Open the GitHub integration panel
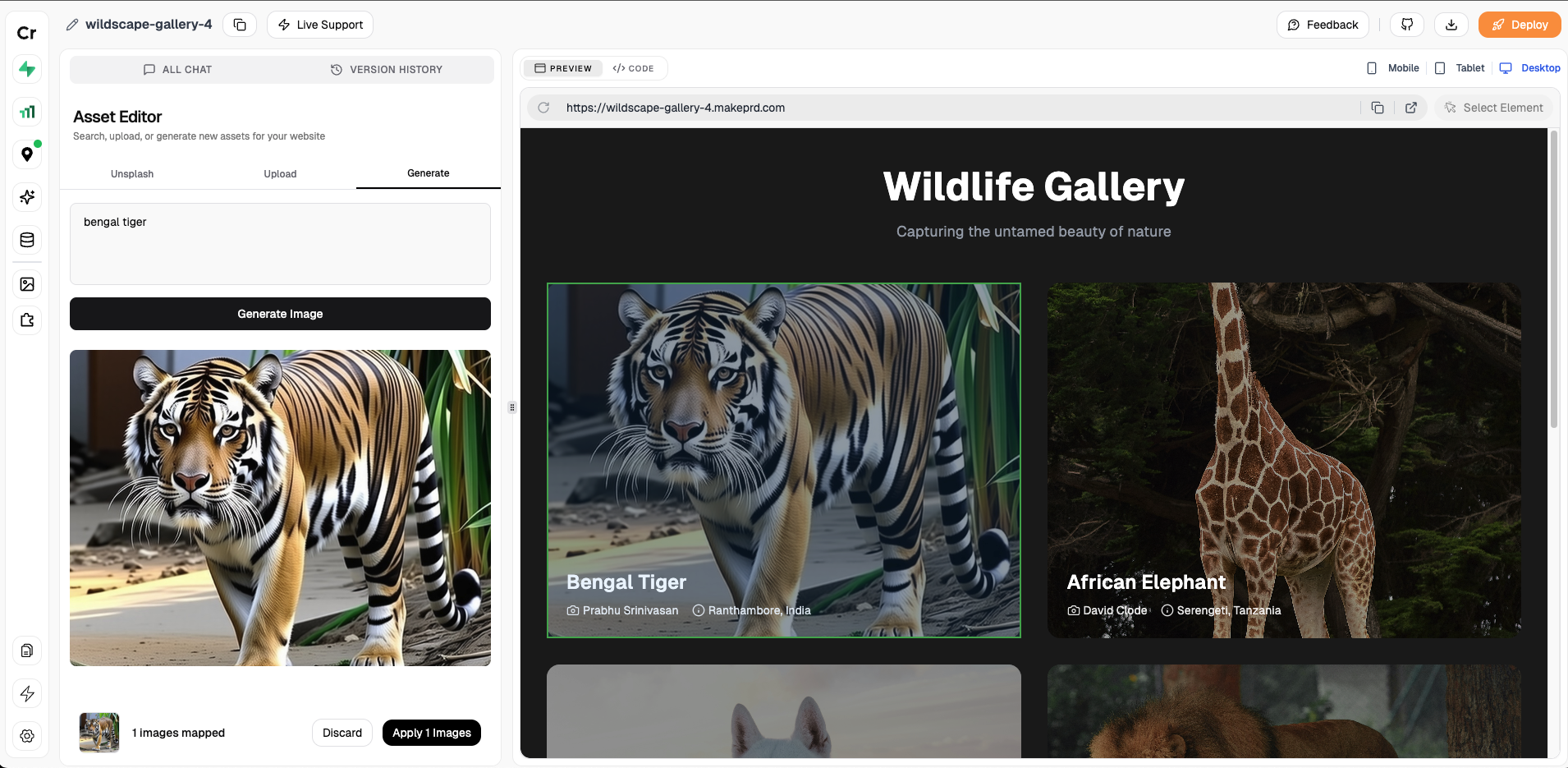 pos(1406,25)
